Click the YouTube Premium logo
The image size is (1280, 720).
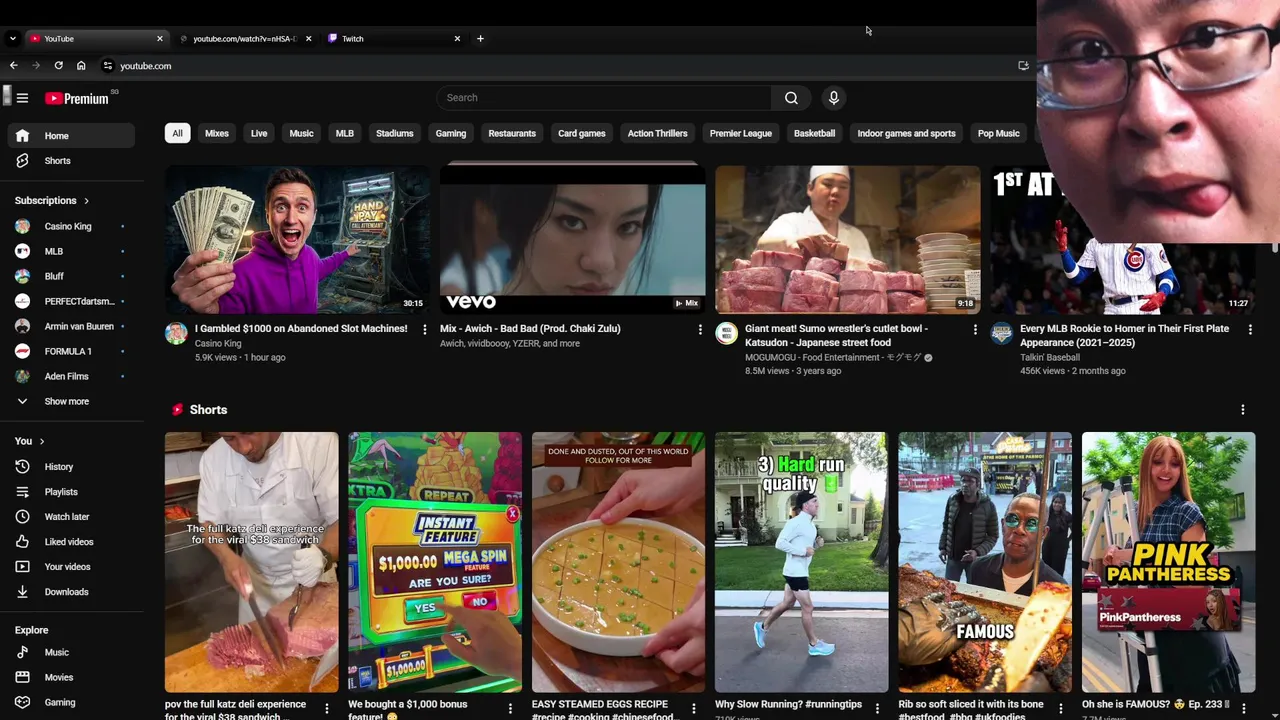tap(76, 98)
